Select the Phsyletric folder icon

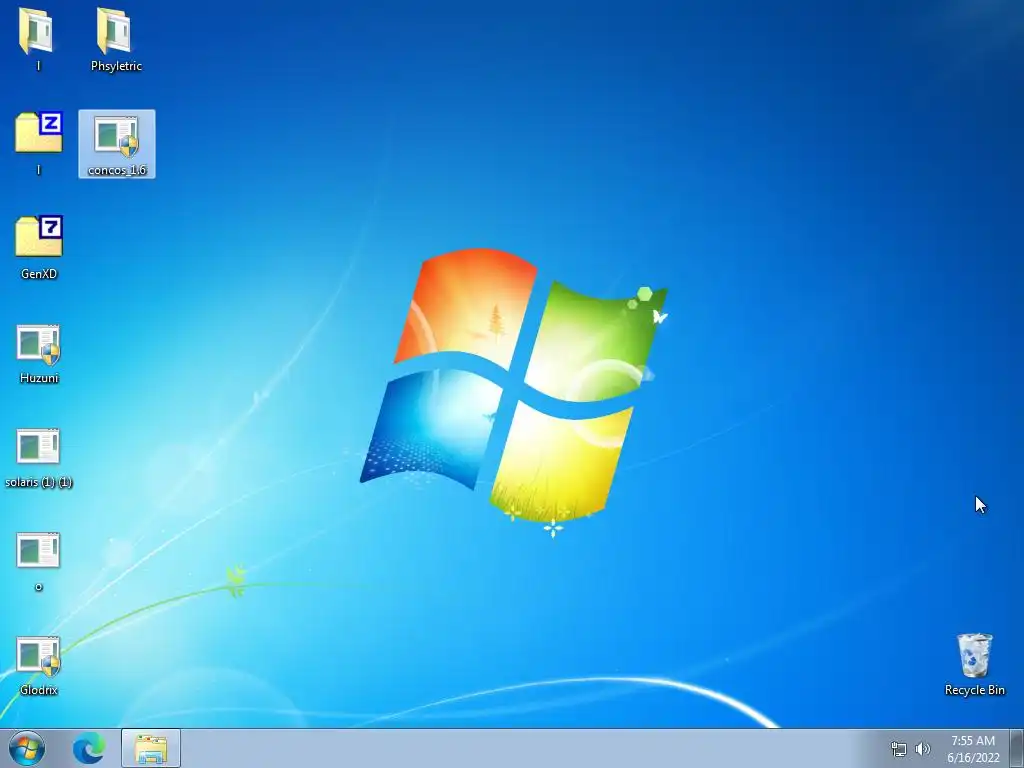coord(116,31)
